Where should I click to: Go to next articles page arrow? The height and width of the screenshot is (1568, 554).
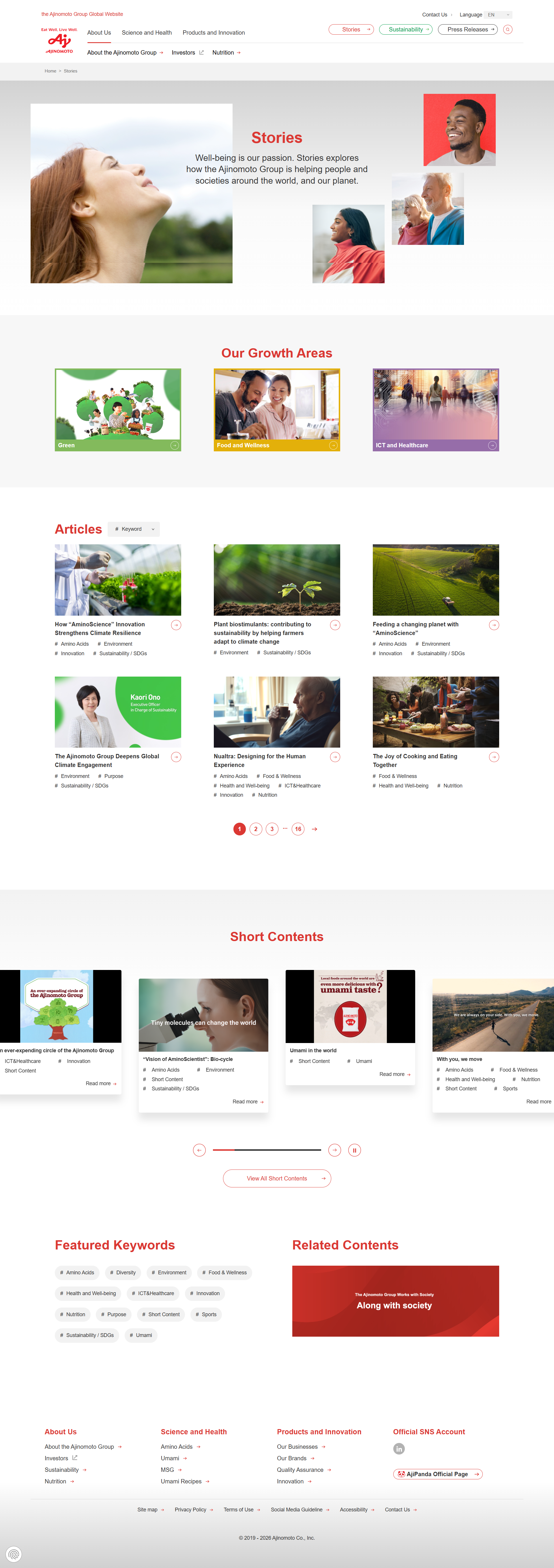tap(315, 829)
